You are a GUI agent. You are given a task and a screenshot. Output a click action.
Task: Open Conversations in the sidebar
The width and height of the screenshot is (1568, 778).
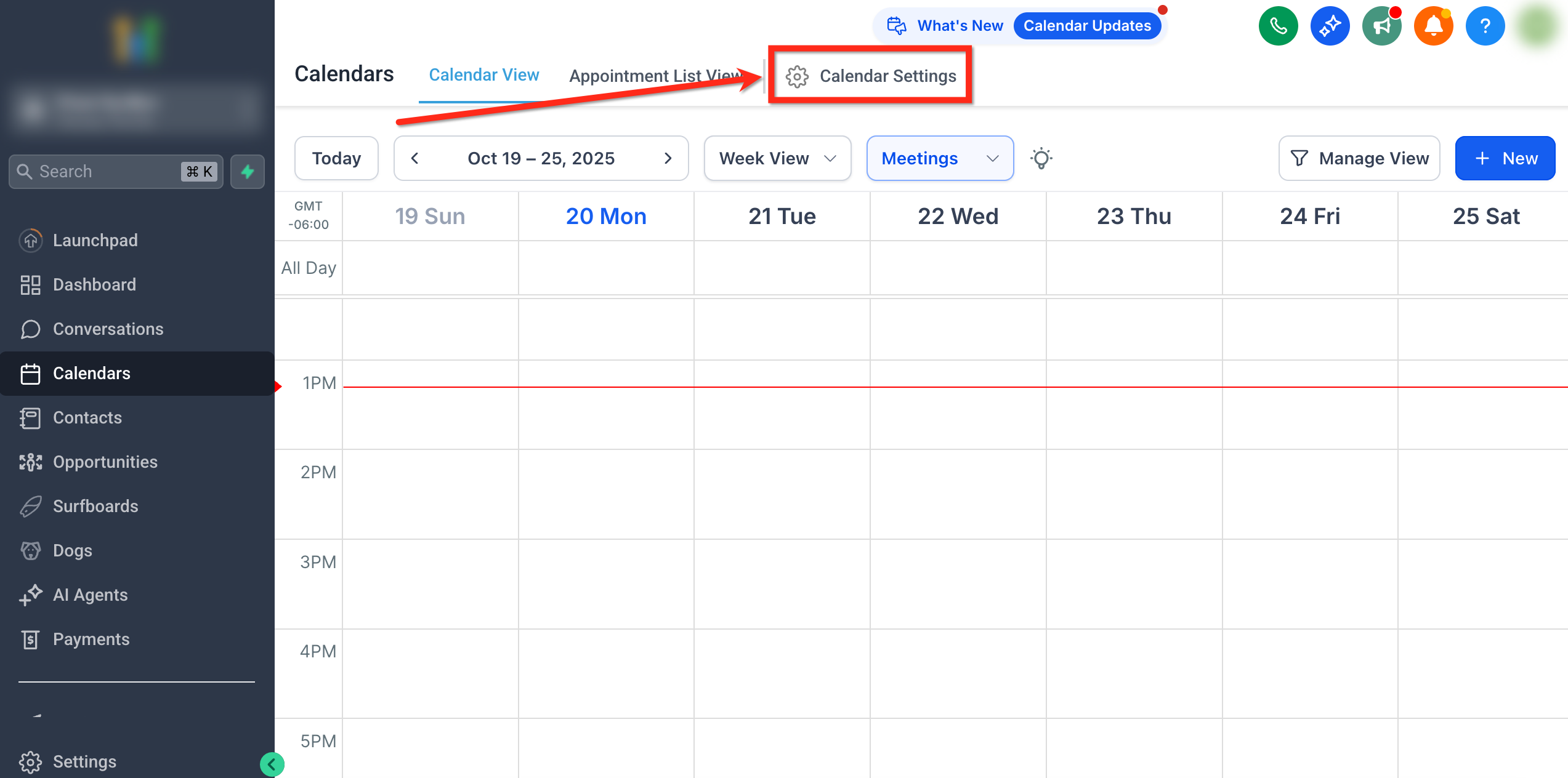pyautogui.click(x=108, y=329)
